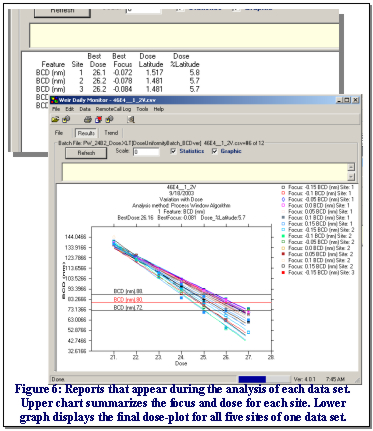Click 'Variation with Dose' chart subtitle
The height and width of the screenshot is (431, 373).
(181, 199)
